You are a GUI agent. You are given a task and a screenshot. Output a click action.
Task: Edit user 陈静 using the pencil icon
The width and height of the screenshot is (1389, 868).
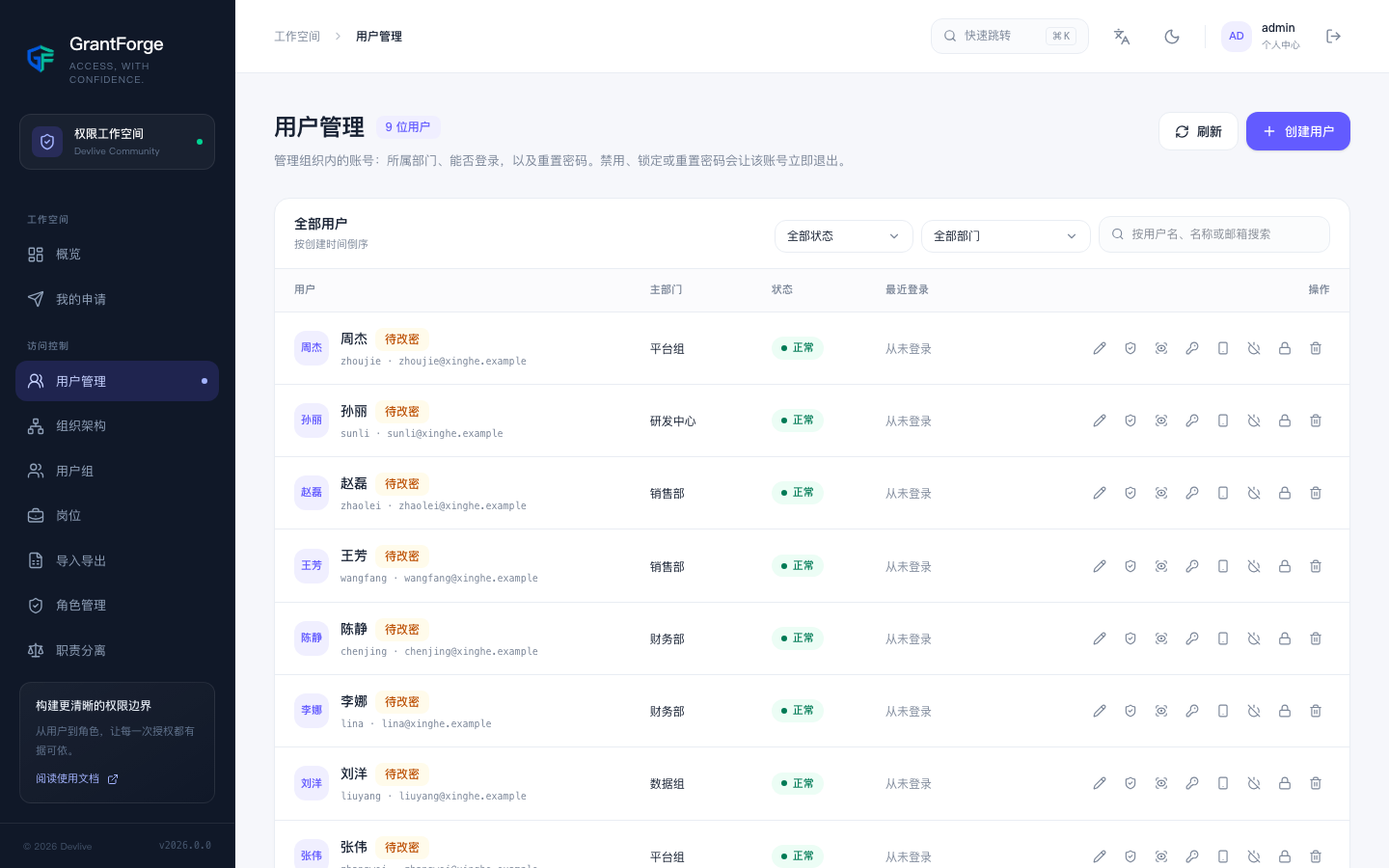(x=1100, y=638)
